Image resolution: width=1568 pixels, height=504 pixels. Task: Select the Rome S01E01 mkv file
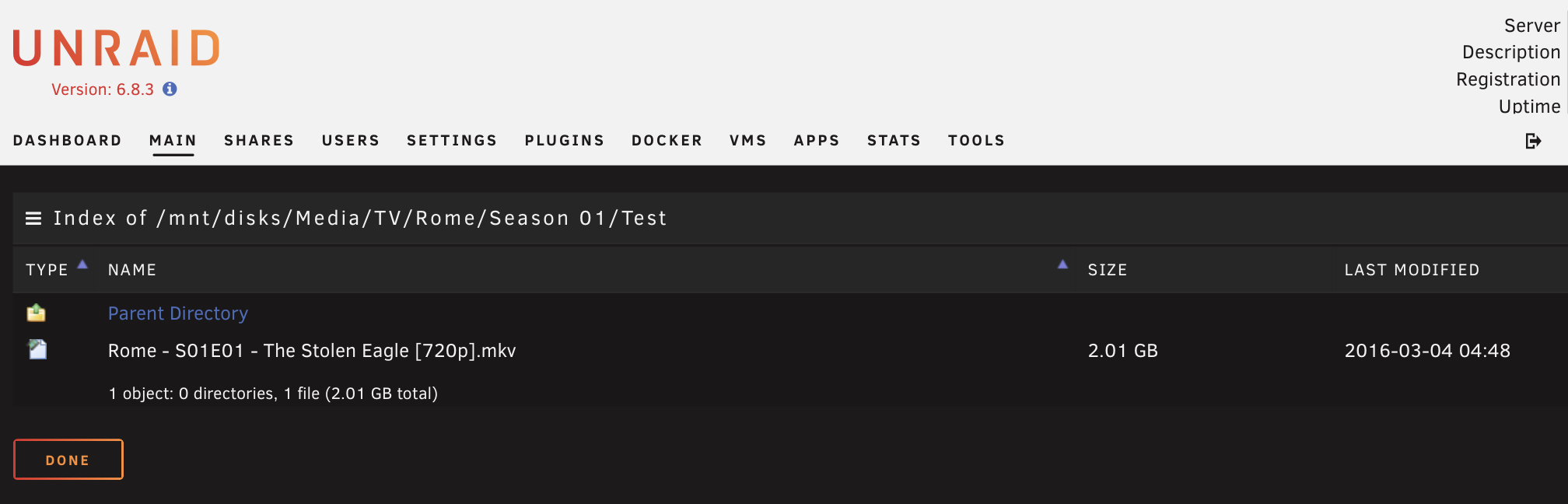point(312,351)
